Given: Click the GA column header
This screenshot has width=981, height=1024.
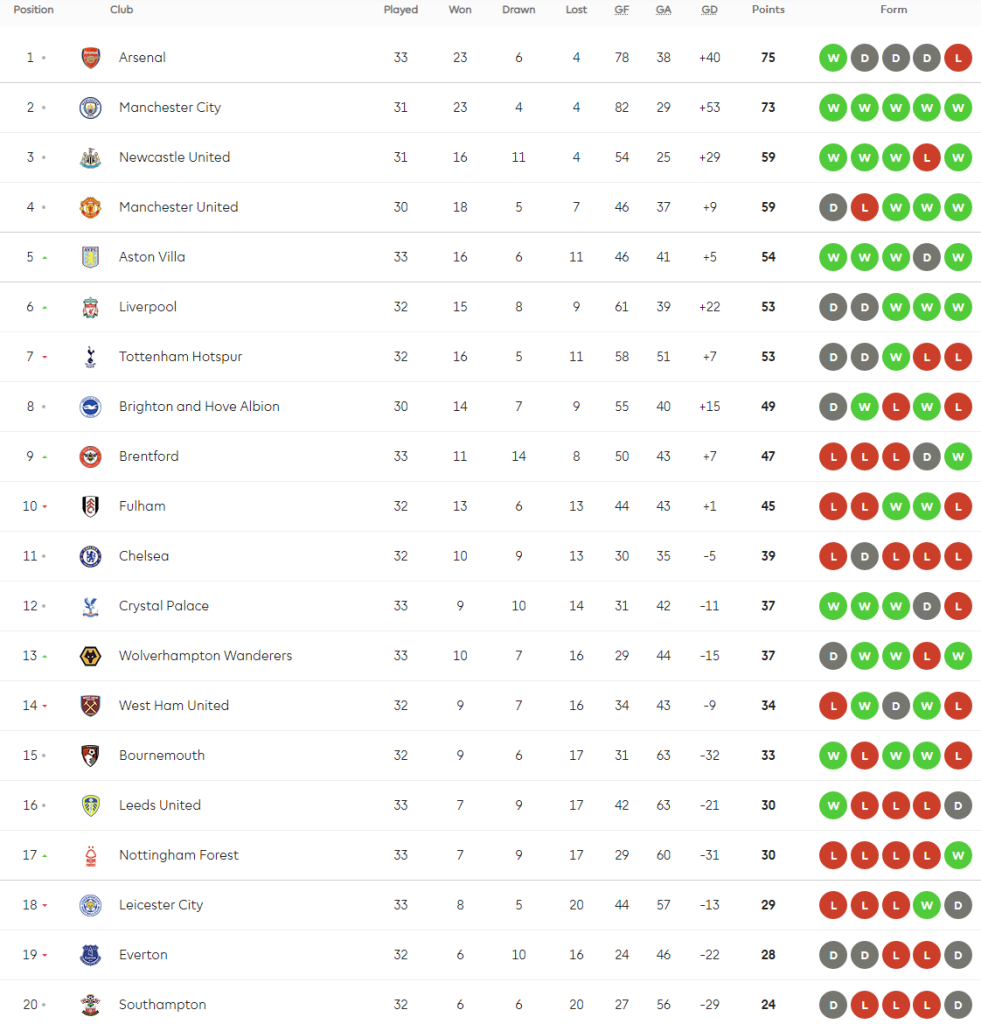Looking at the screenshot, I should tap(663, 10).
